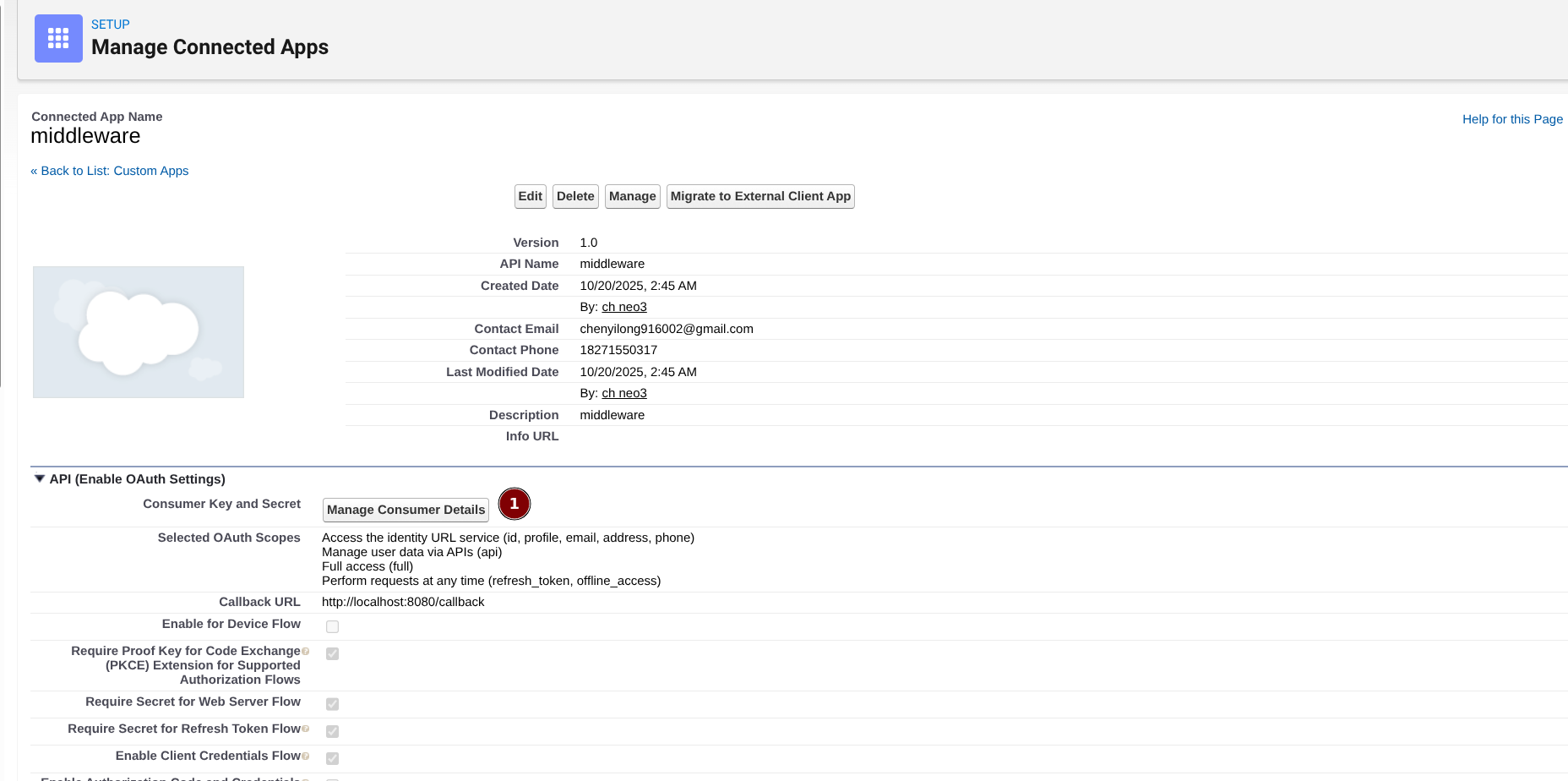Toggle Enable Client Credentials Flow checkbox
Viewport: 1568px width, 781px height.
pos(333,758)
